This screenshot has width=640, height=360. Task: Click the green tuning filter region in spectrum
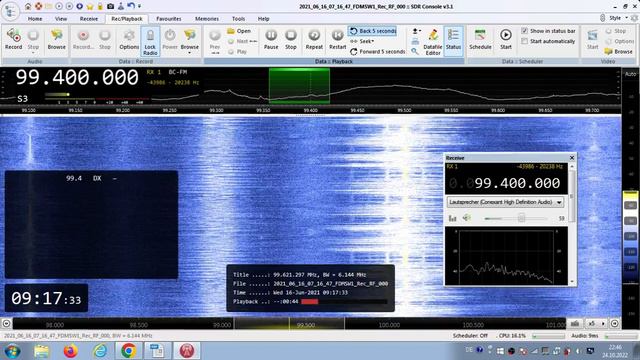(x=299, y=85)
